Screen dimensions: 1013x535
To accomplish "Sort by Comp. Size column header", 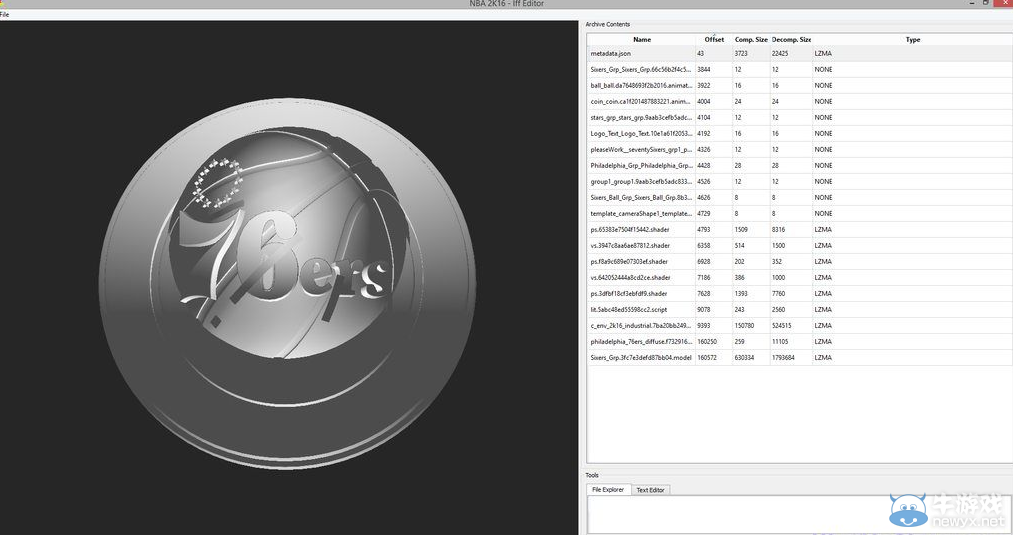I will [751, 39].
